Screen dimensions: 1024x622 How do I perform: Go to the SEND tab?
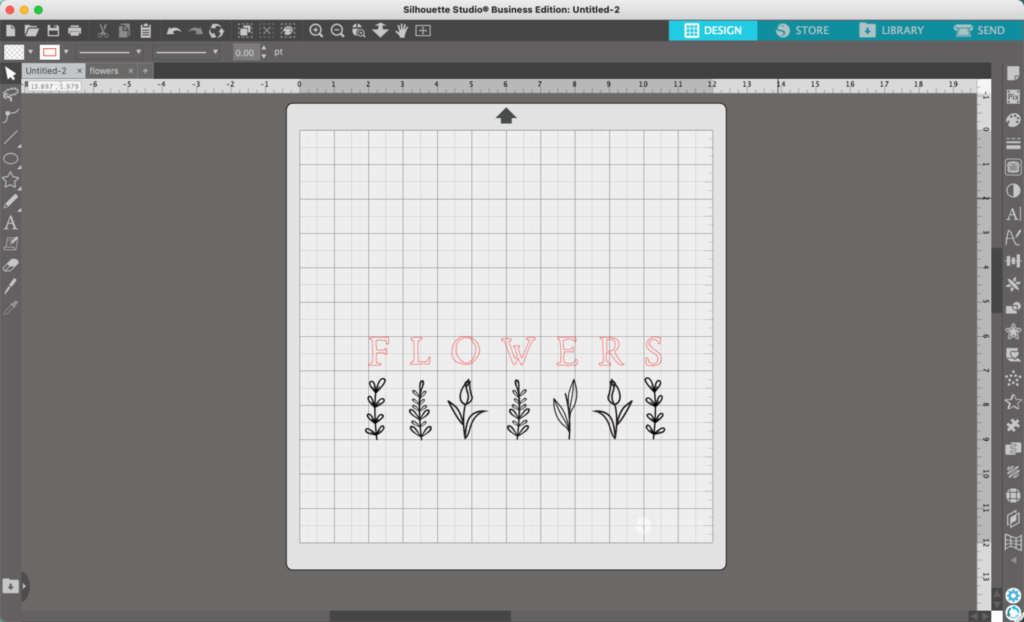click(979, 30)
